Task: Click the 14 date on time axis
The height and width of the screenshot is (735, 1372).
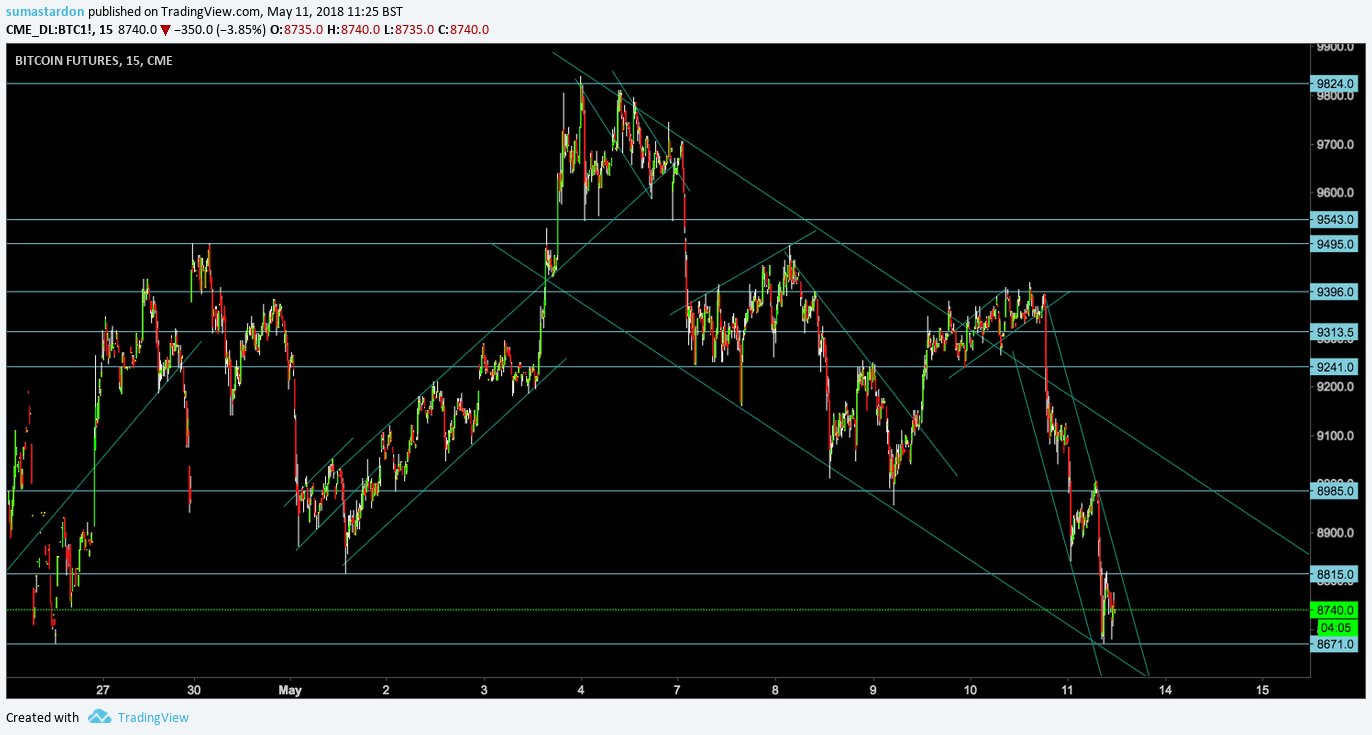Action: point(1165,690)
